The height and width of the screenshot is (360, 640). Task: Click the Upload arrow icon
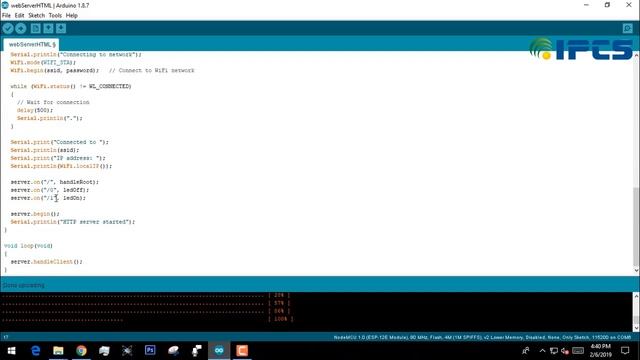click(x=21, y=29)
